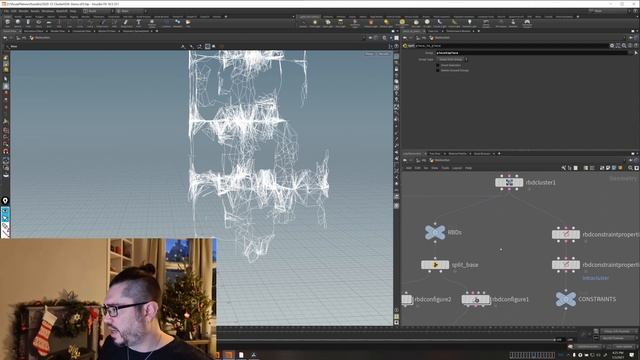Open the File menu

tap(7, 11)
